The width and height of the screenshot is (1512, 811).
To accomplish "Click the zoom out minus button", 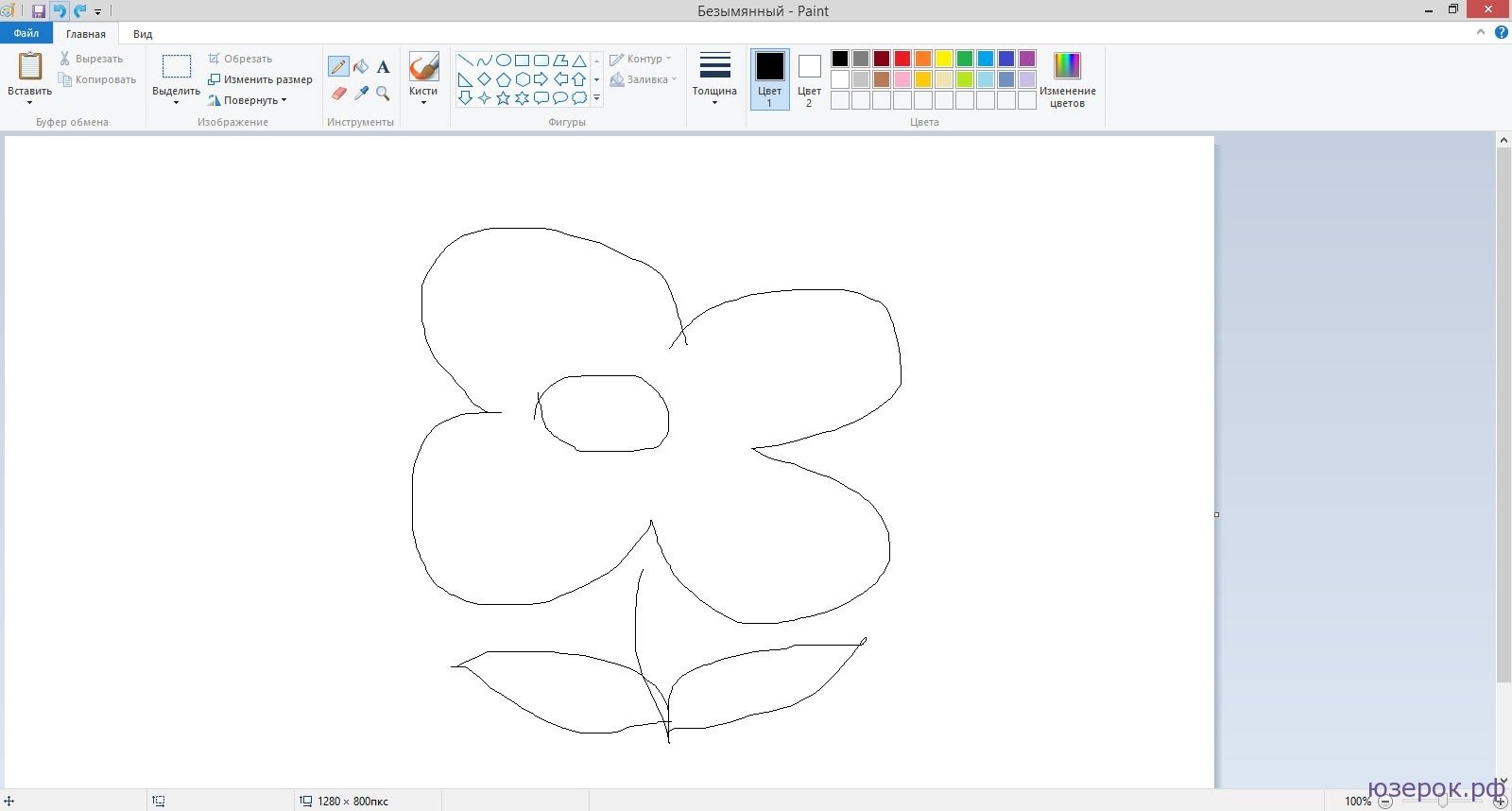I will click(1384, 802).
